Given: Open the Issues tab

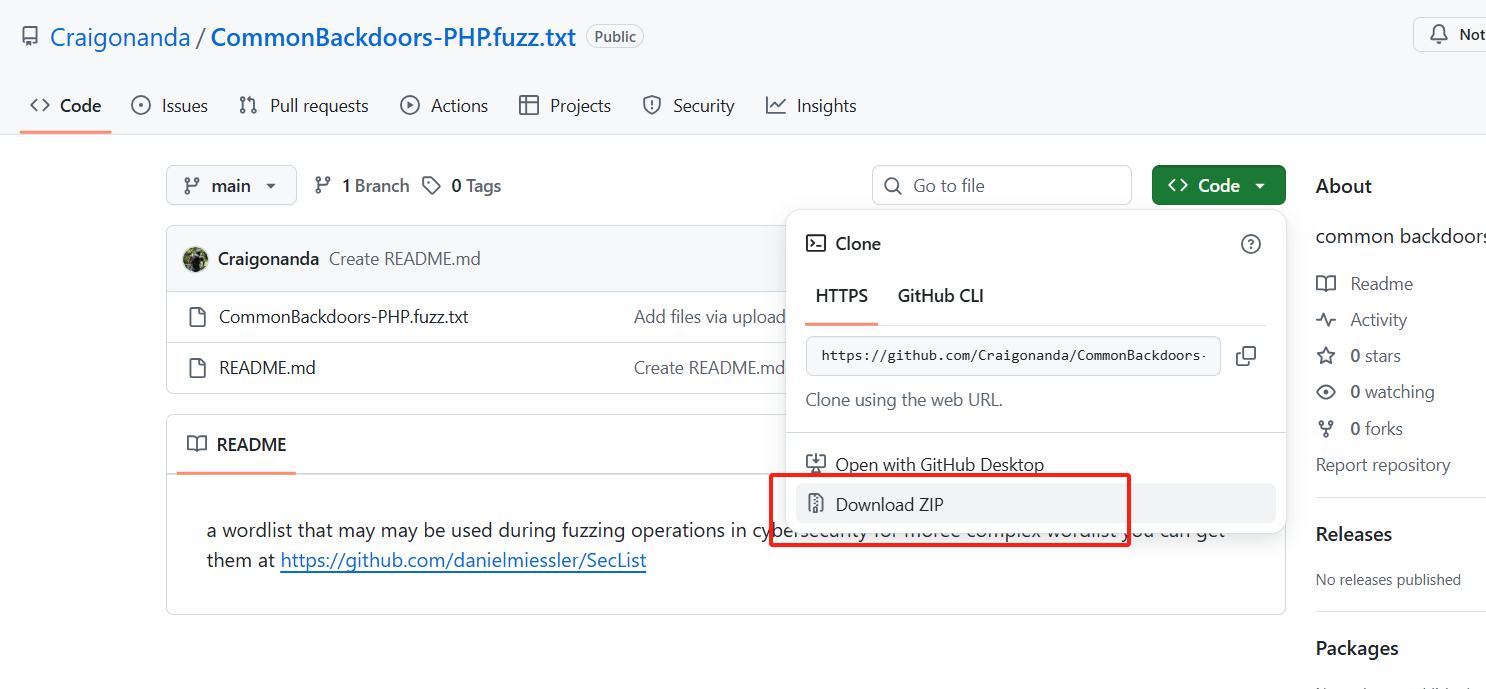Looking at the screenshot, I should [x=170, y=106].
